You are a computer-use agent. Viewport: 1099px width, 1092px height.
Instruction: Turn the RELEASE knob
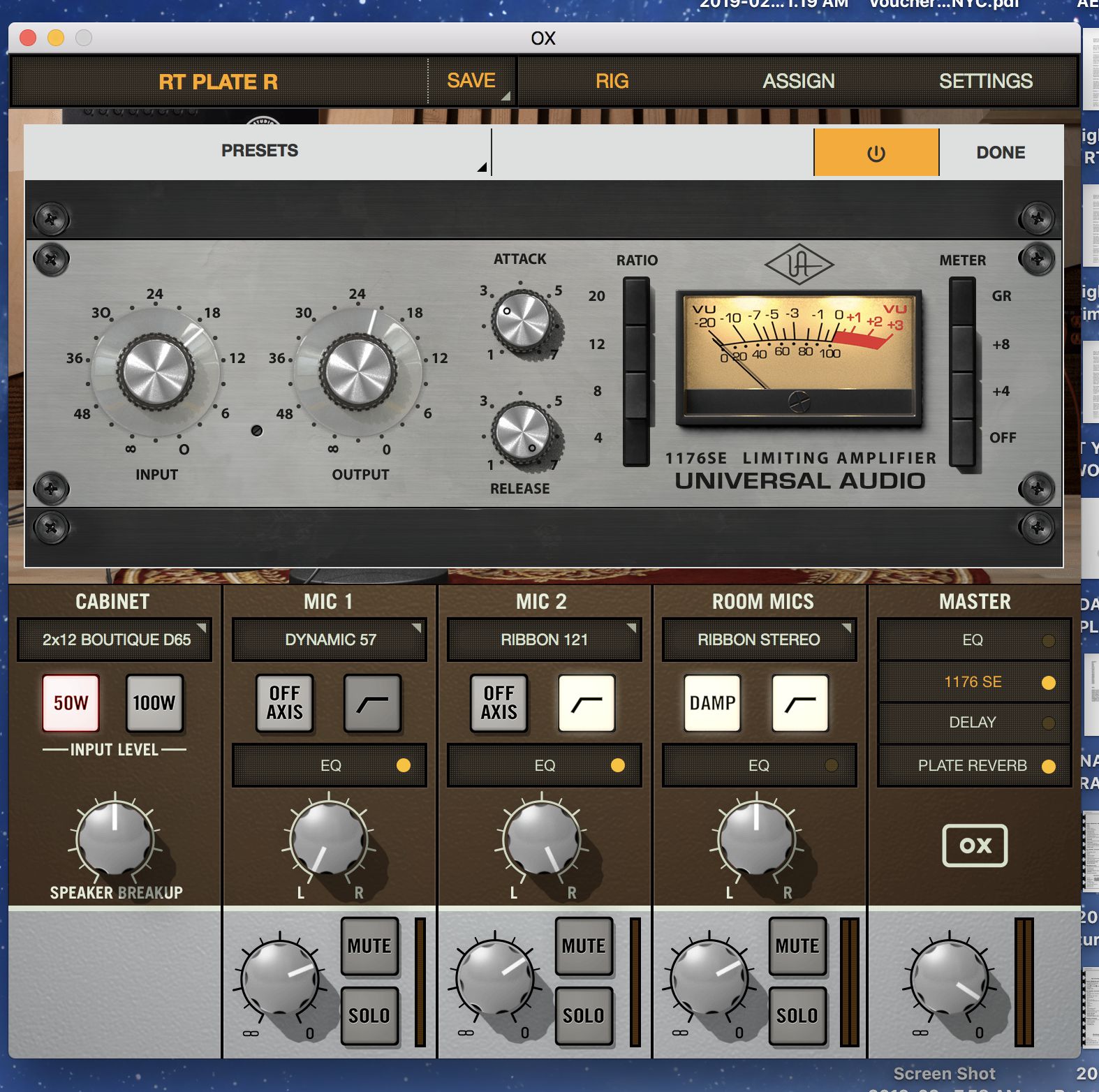[521, 431]
